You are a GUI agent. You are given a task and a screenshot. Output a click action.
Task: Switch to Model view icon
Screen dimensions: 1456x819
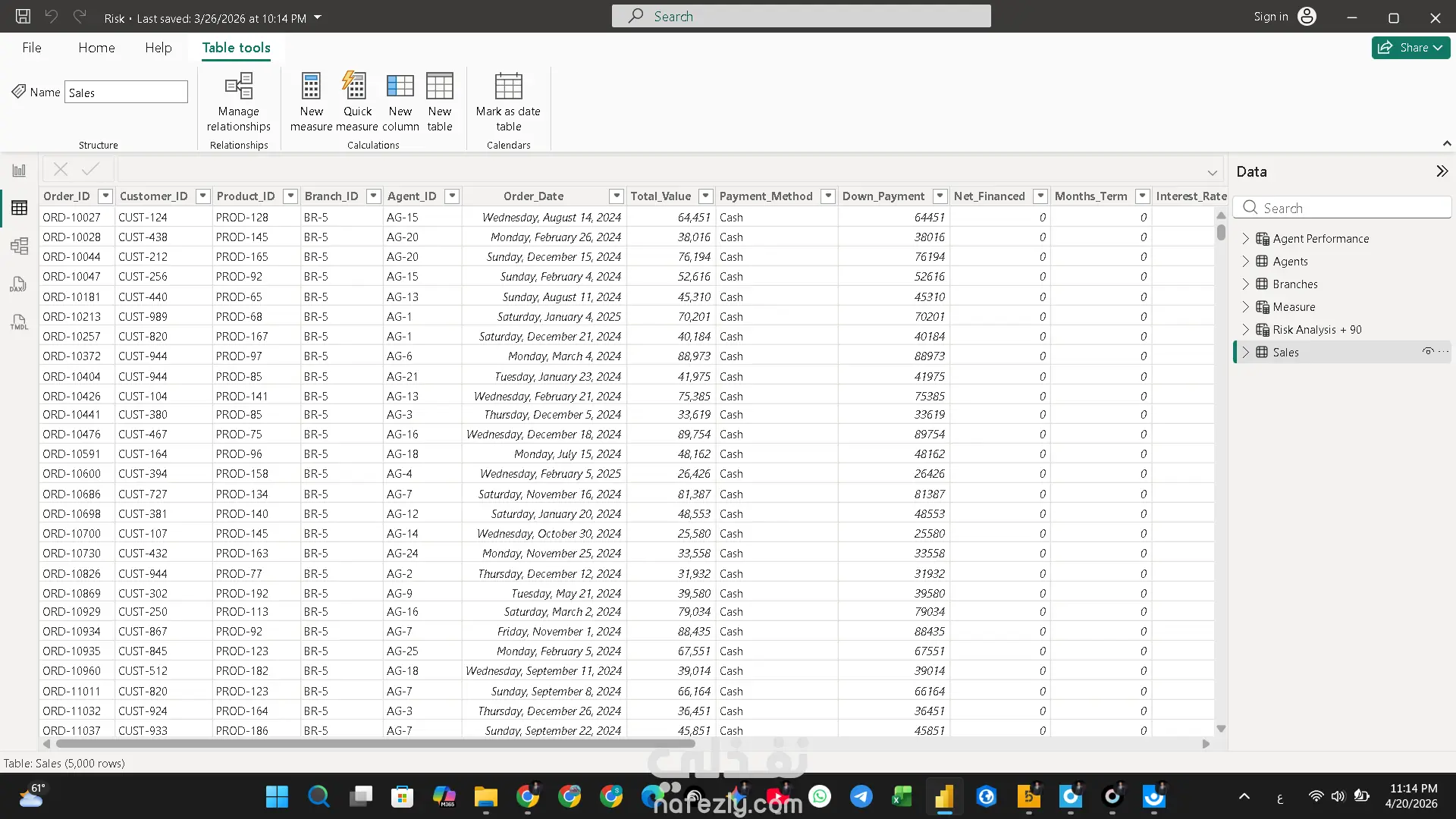pyautogui.click(x=19, y=246)
